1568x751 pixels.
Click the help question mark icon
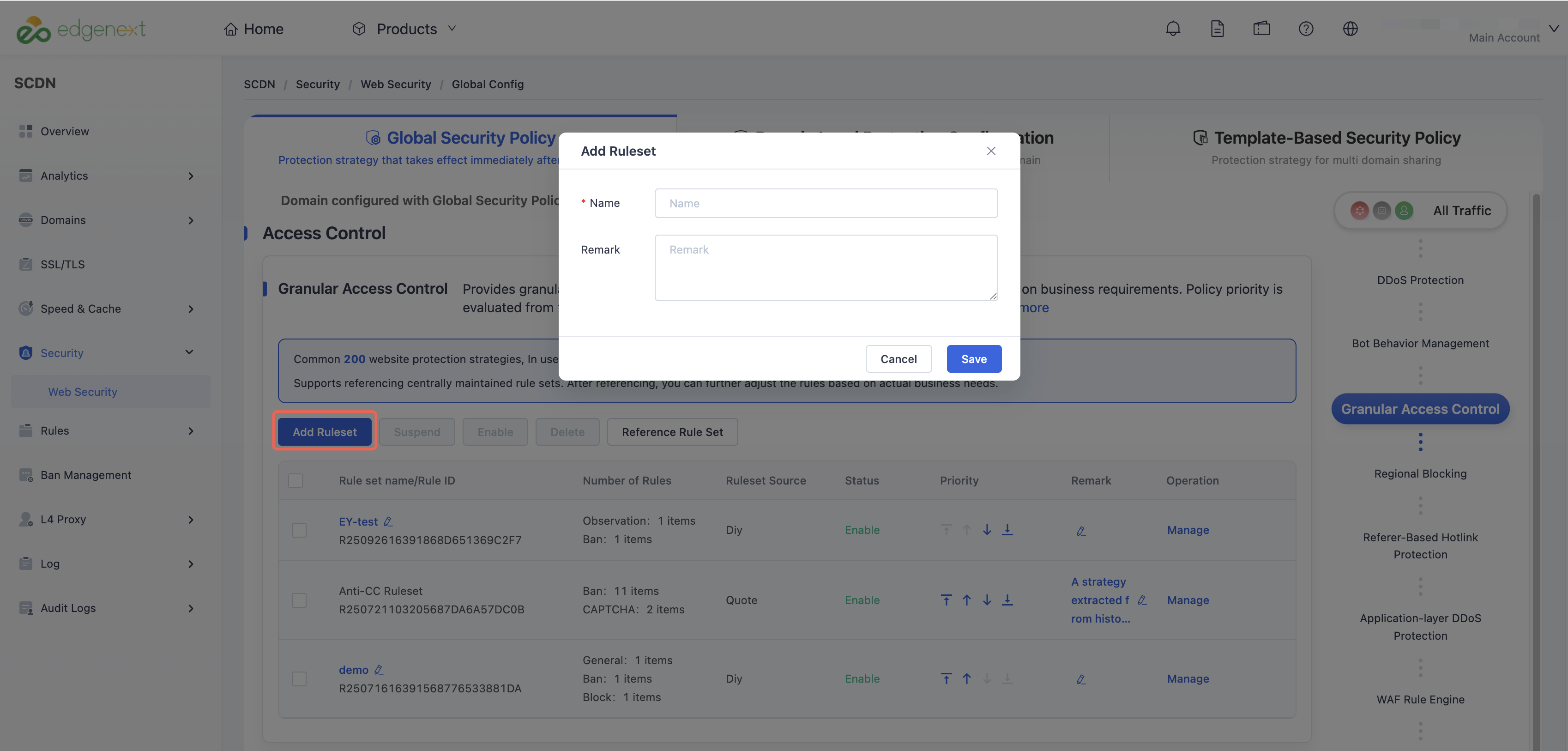[1306, 29]
